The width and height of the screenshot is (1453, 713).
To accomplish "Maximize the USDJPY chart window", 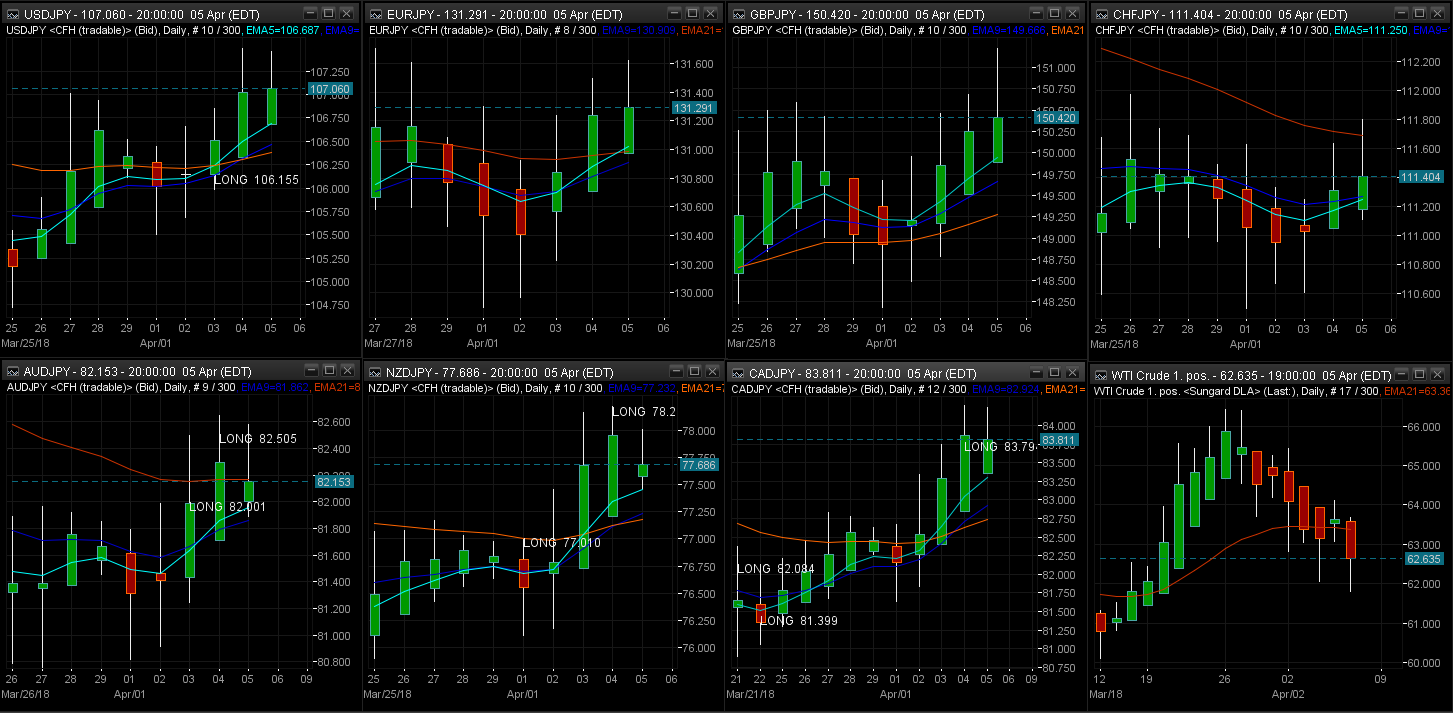I will [328, 13].
